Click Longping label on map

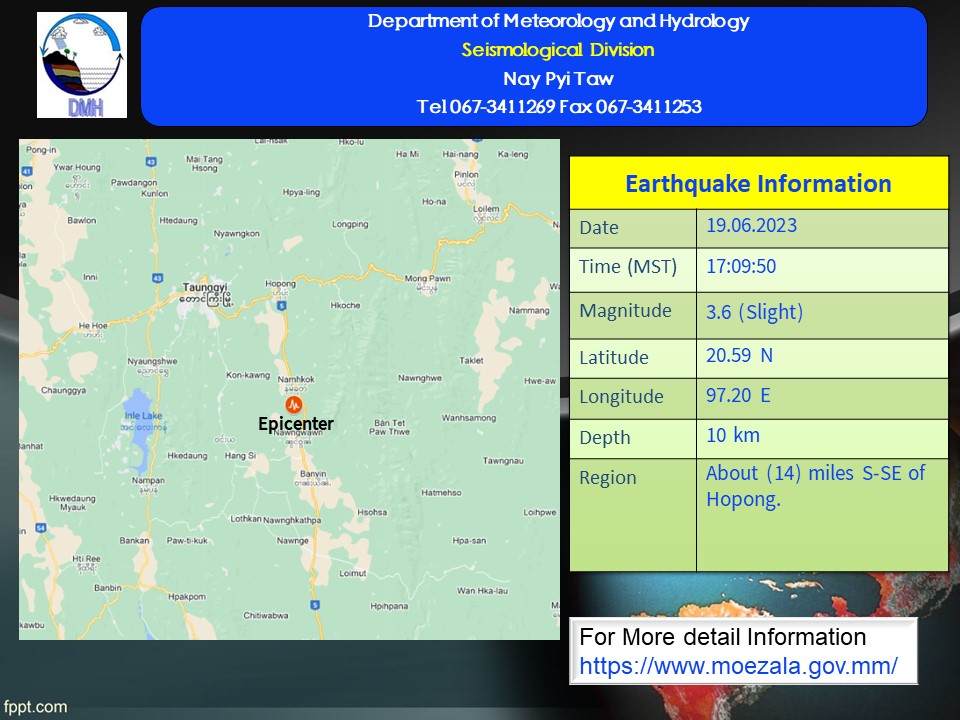pos(350,224)
